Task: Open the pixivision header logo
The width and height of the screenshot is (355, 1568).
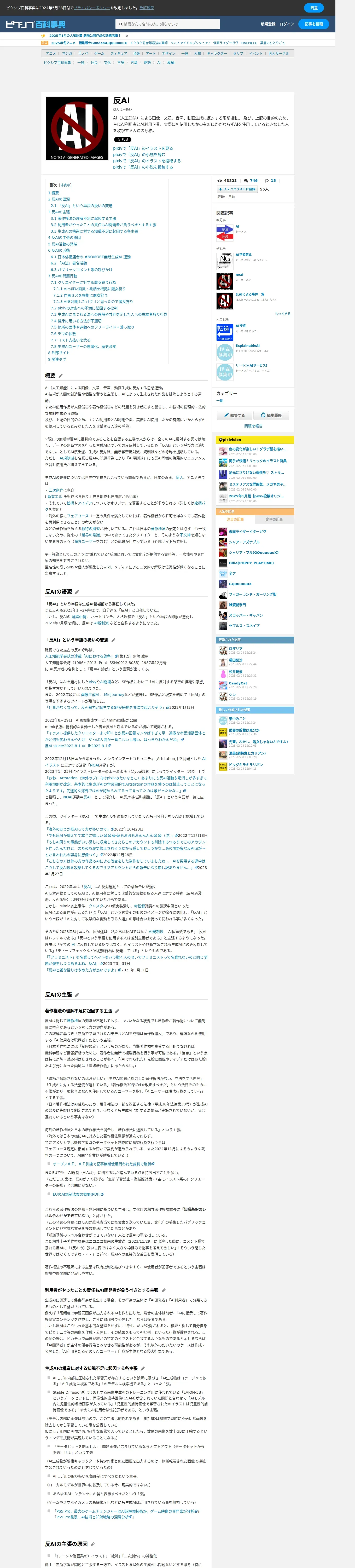Action: pos(230,440)
